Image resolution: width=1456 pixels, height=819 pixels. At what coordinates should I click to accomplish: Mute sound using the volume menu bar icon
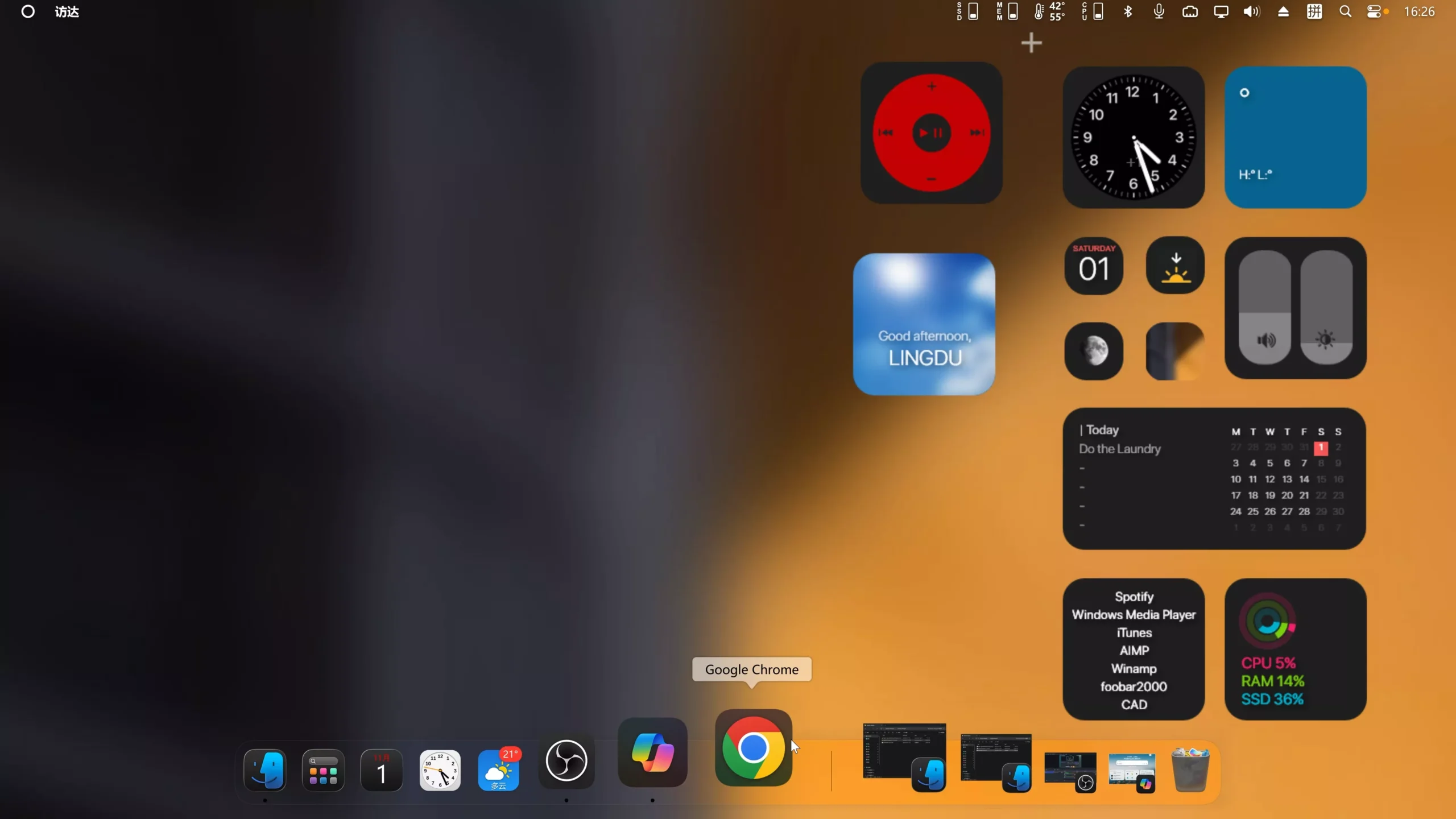(x=1251, y=11)
